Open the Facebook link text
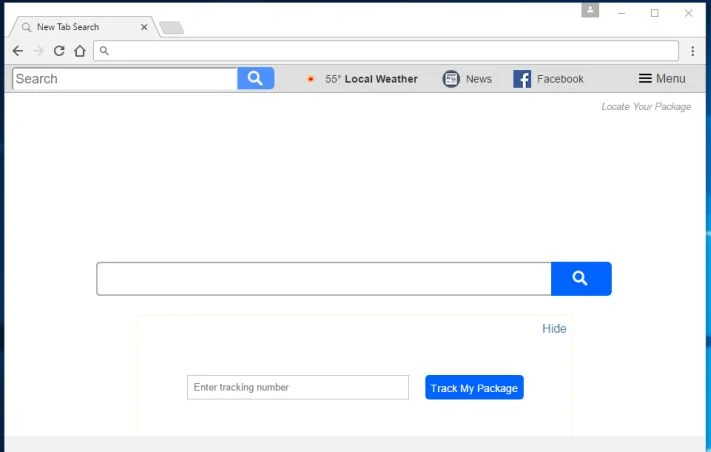This screenshot has width=711, height=452. point(560,79)
